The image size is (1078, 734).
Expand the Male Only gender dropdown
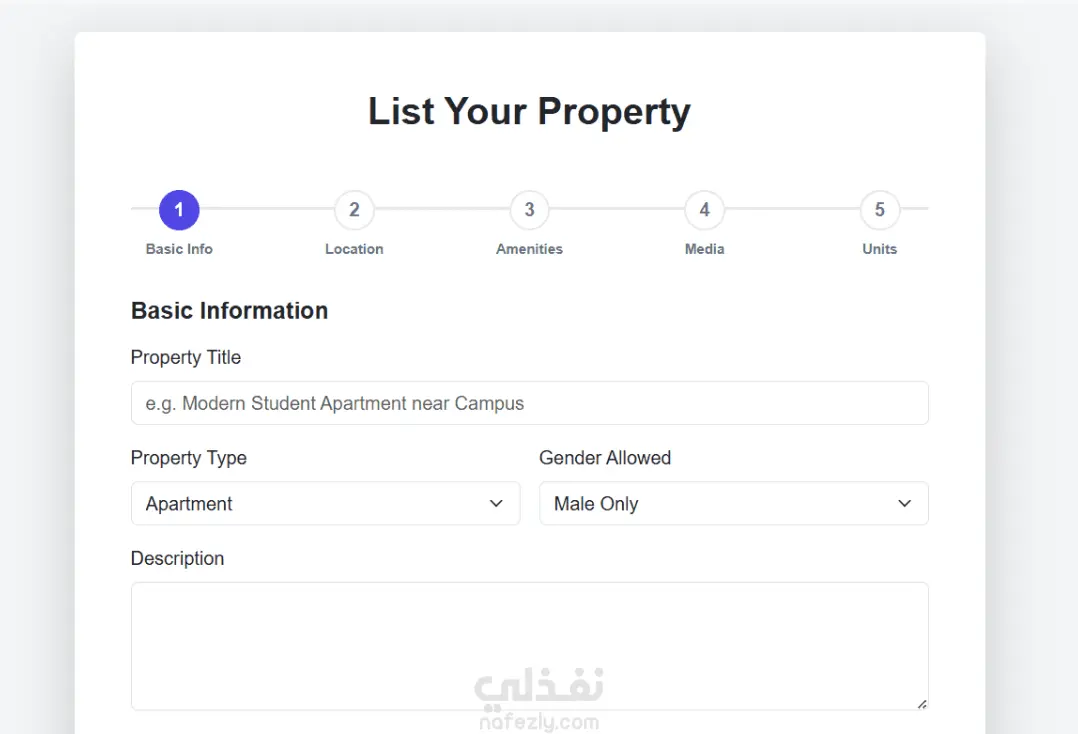pos(734,504)
